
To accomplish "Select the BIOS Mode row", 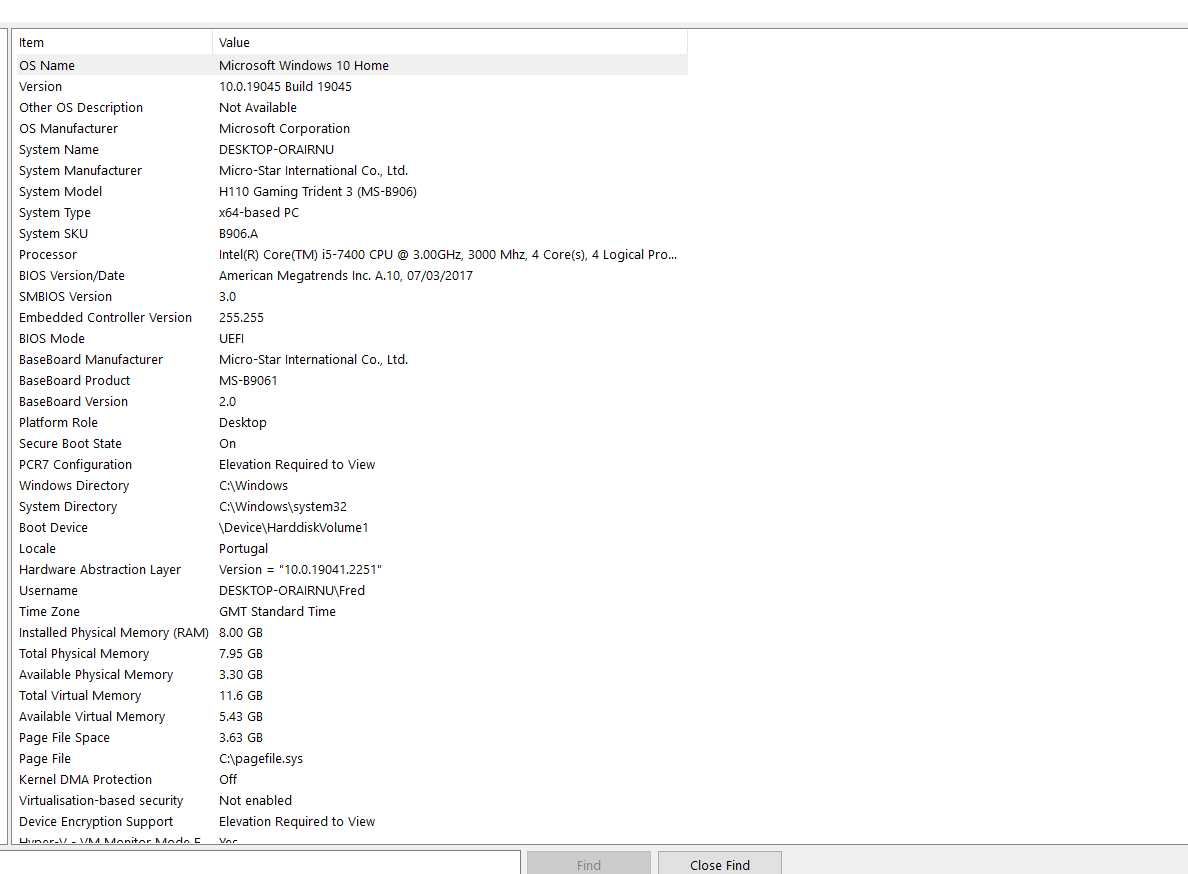I will (x=350, y=339).
